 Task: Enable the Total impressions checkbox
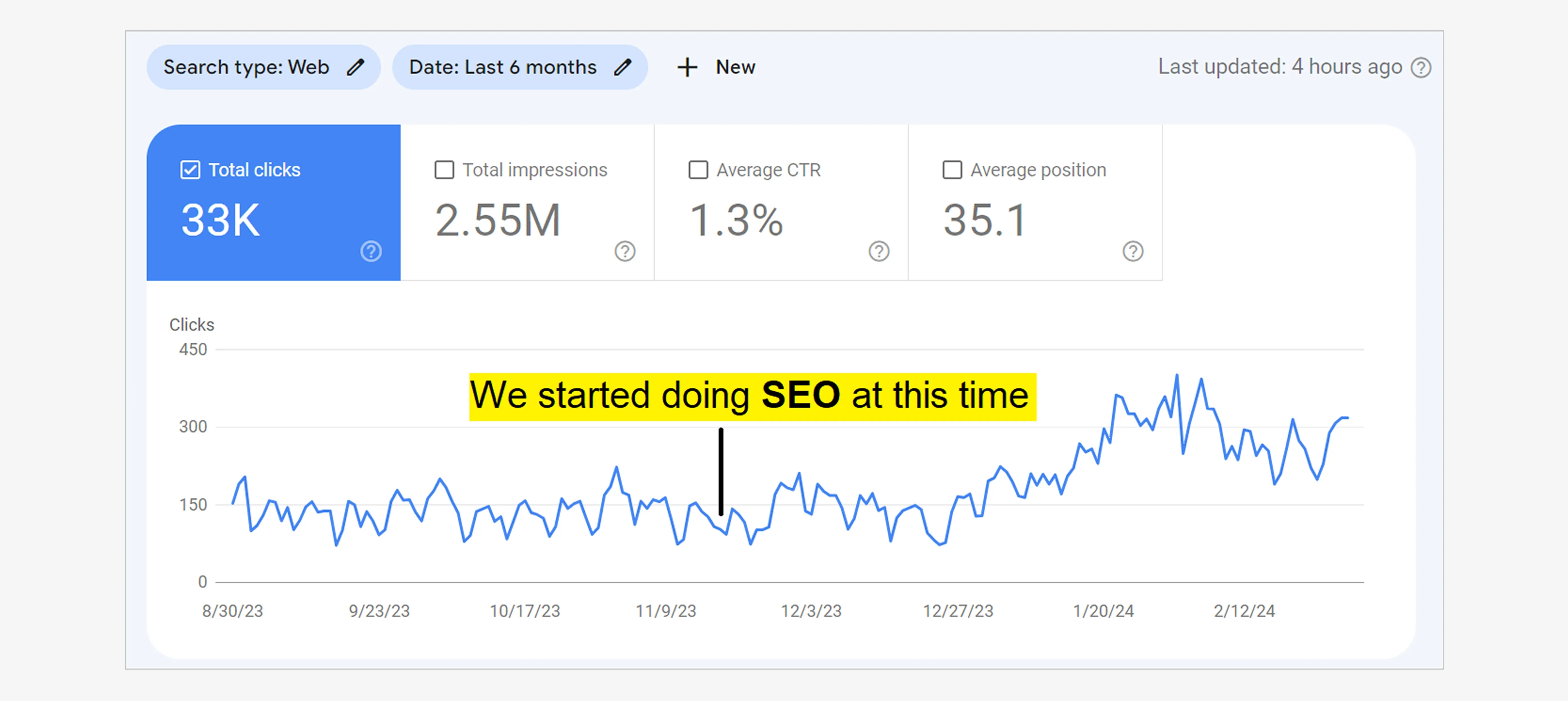click(444, 170)
